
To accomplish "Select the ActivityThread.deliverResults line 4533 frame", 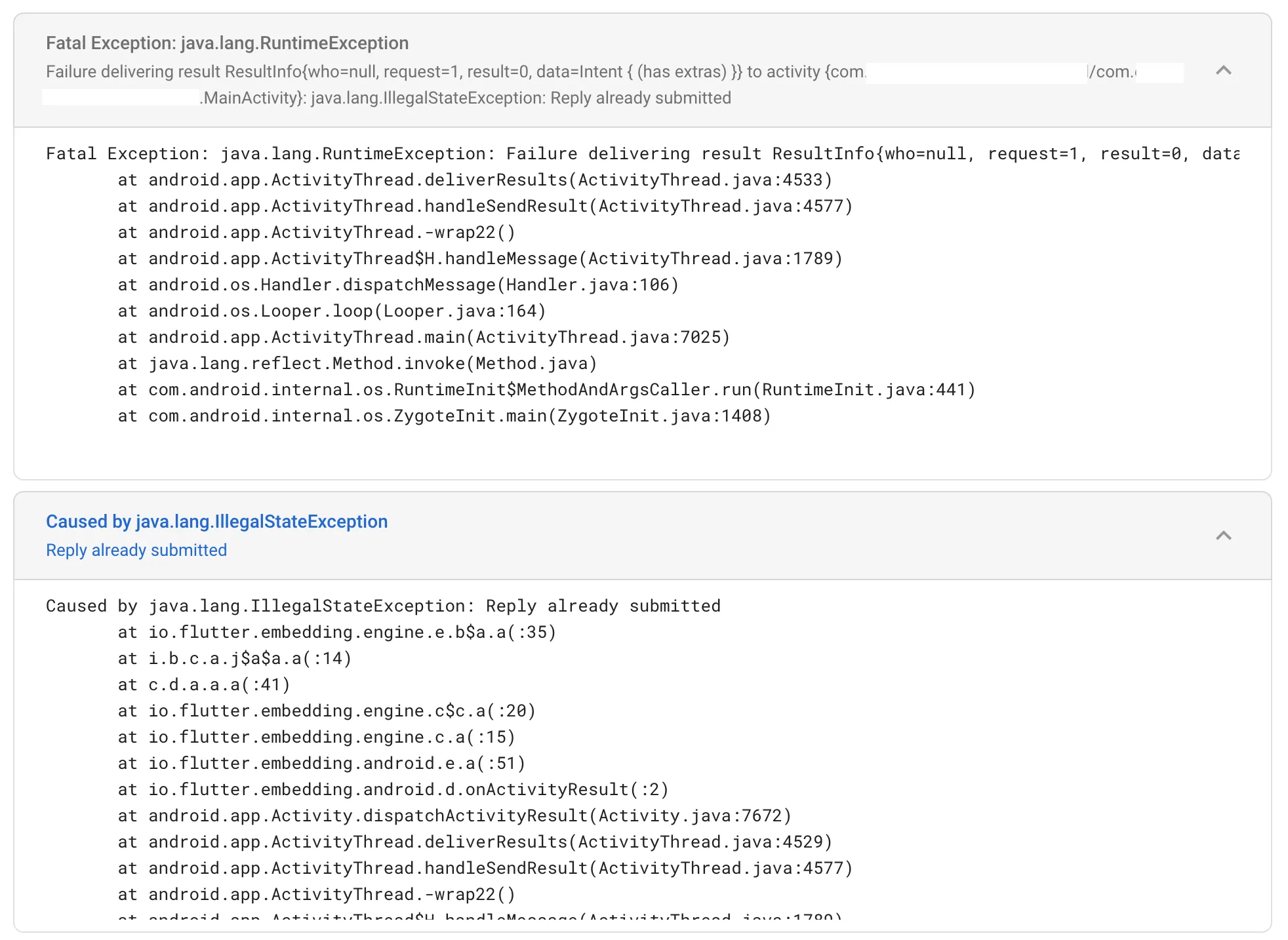I will coord(475,180).
